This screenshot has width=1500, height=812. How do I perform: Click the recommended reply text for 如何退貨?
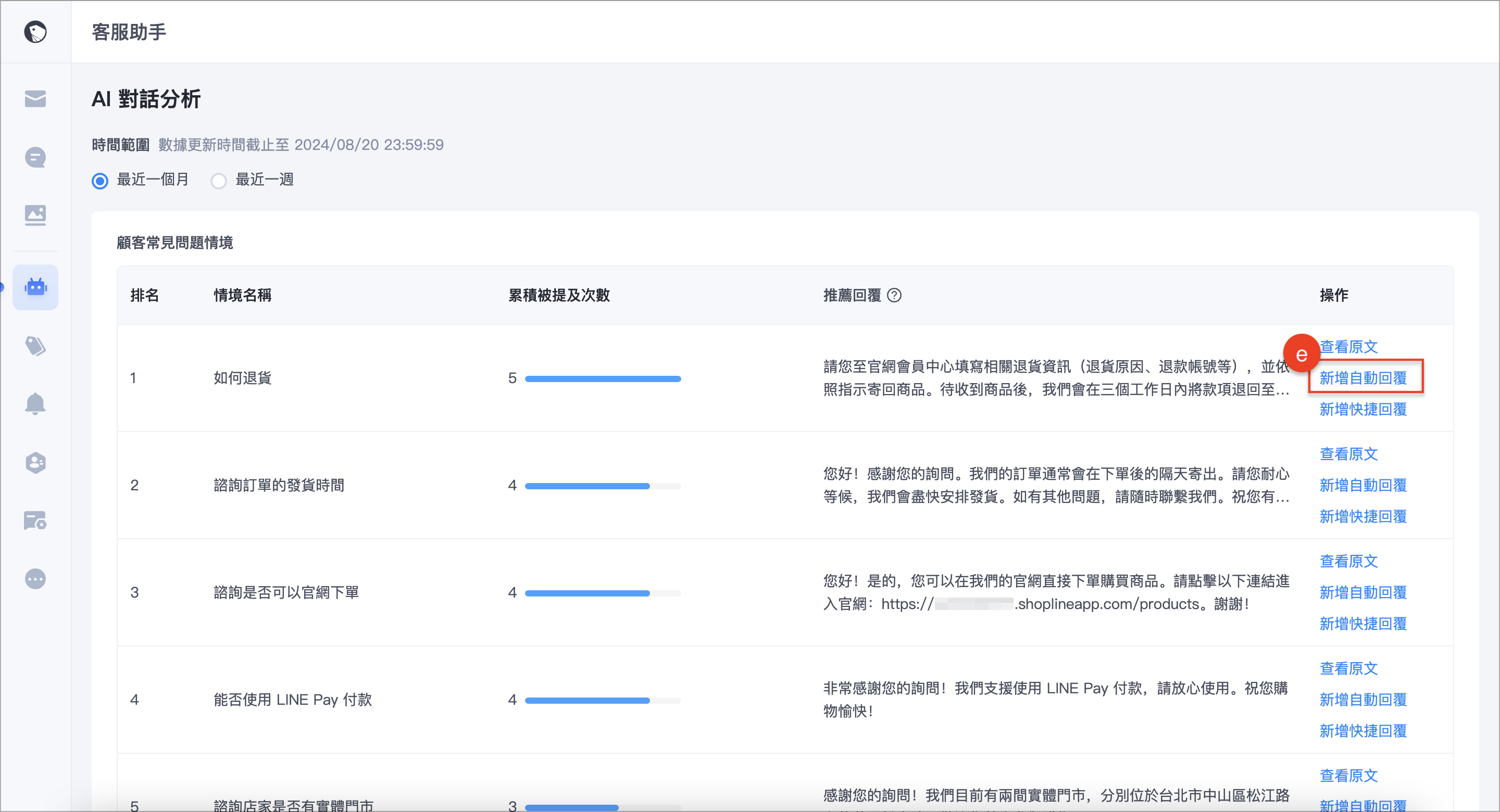coord(1056,378)
